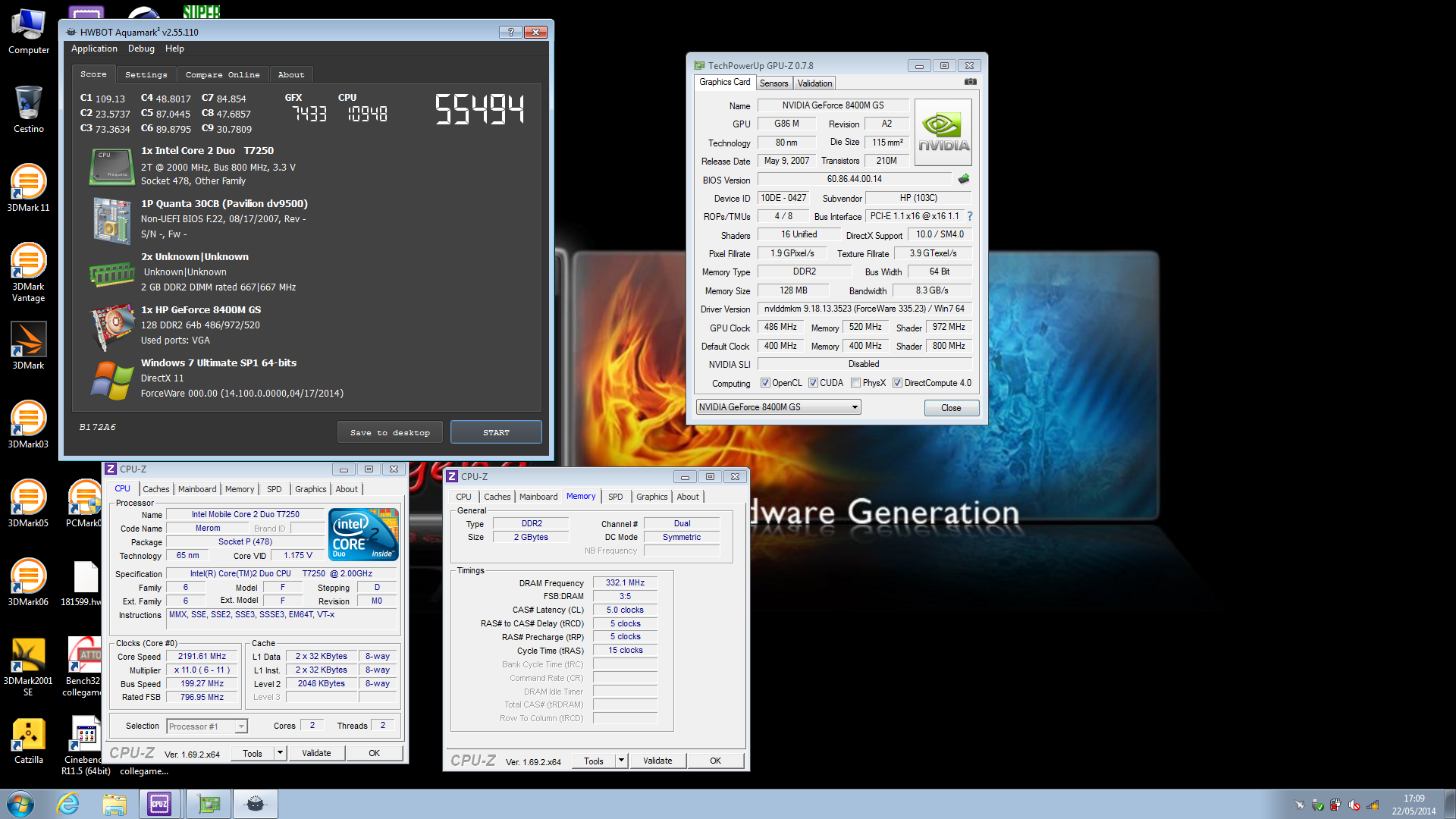Launch the 3DMark shortcut with the orange arrow logo
Screen dimensions: 1456x819
(x=29, y=346)
